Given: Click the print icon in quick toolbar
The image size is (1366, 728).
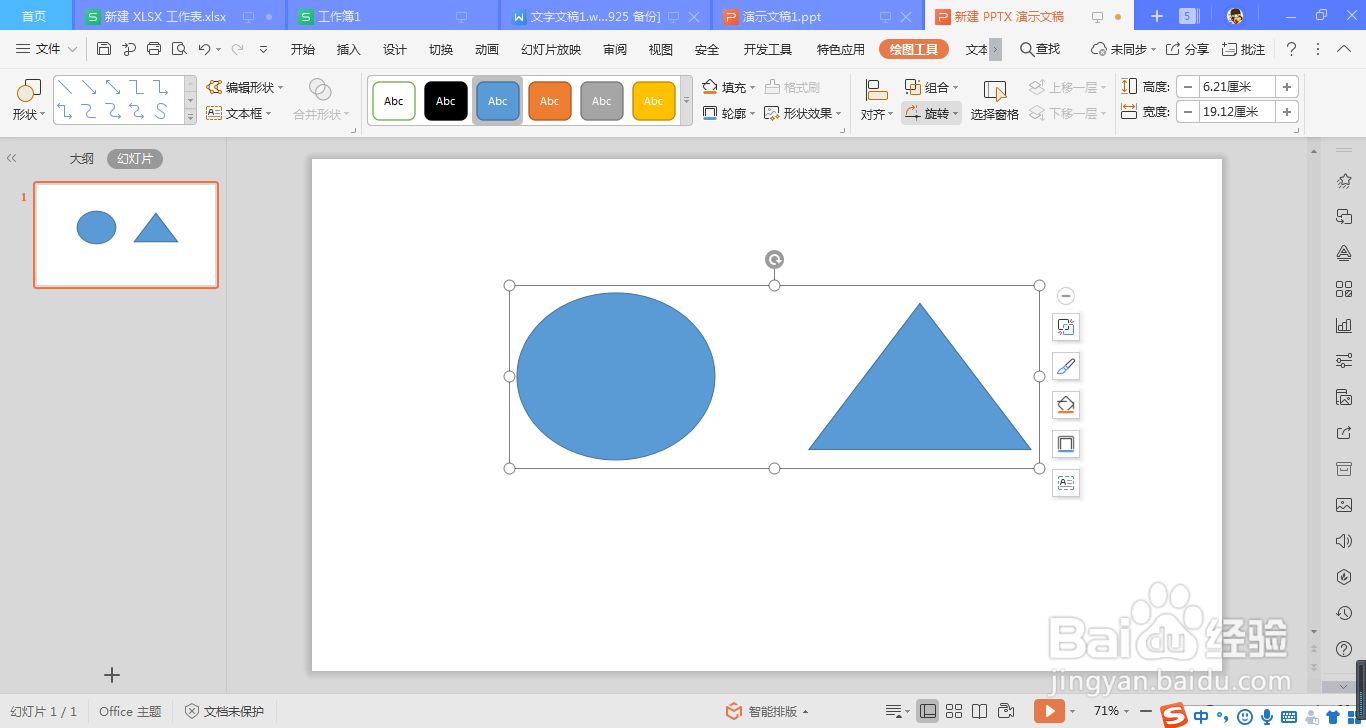Looking at the screenshot, I should click(x=154, y=49).
